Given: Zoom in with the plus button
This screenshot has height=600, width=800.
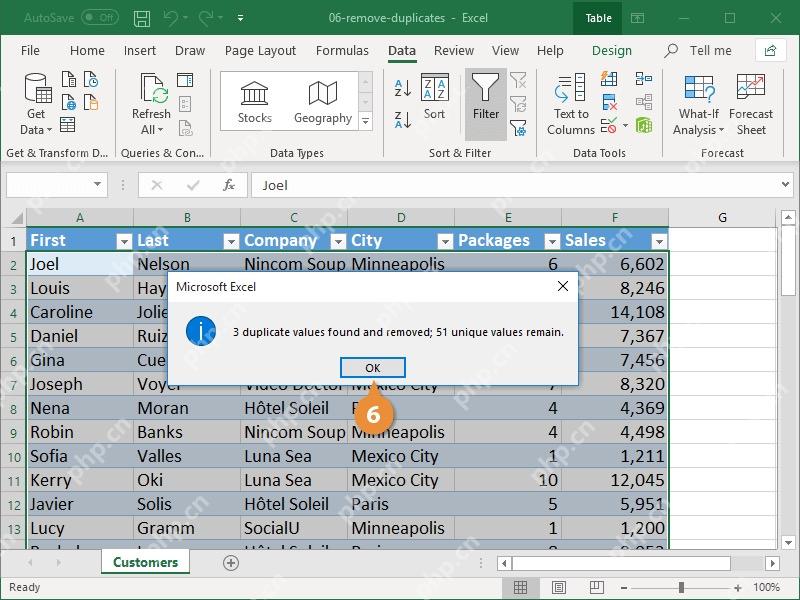Looking at the screenshot, I should tap(738, 588).
